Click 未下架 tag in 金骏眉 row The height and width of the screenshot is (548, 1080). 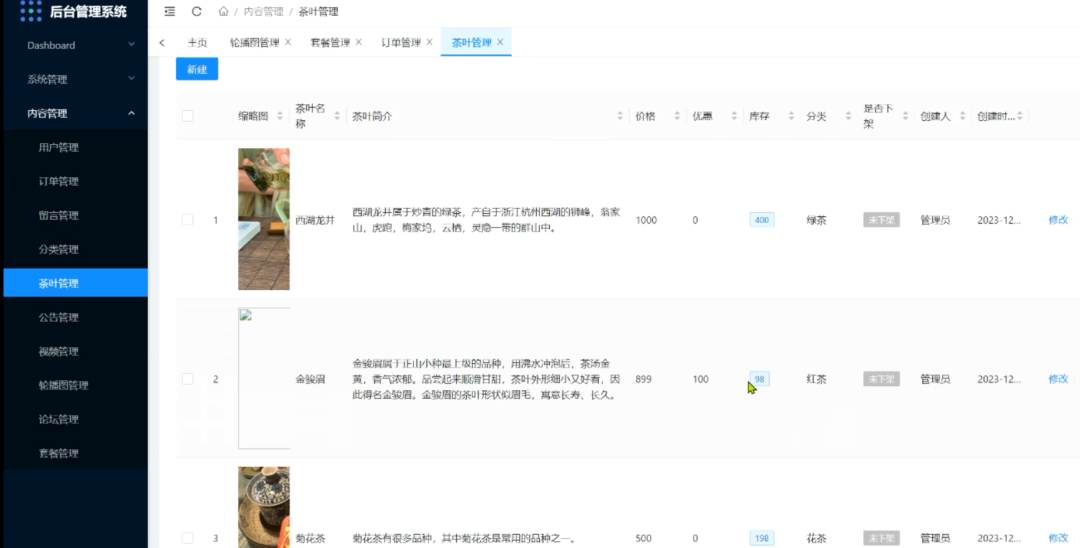(882, 379)
